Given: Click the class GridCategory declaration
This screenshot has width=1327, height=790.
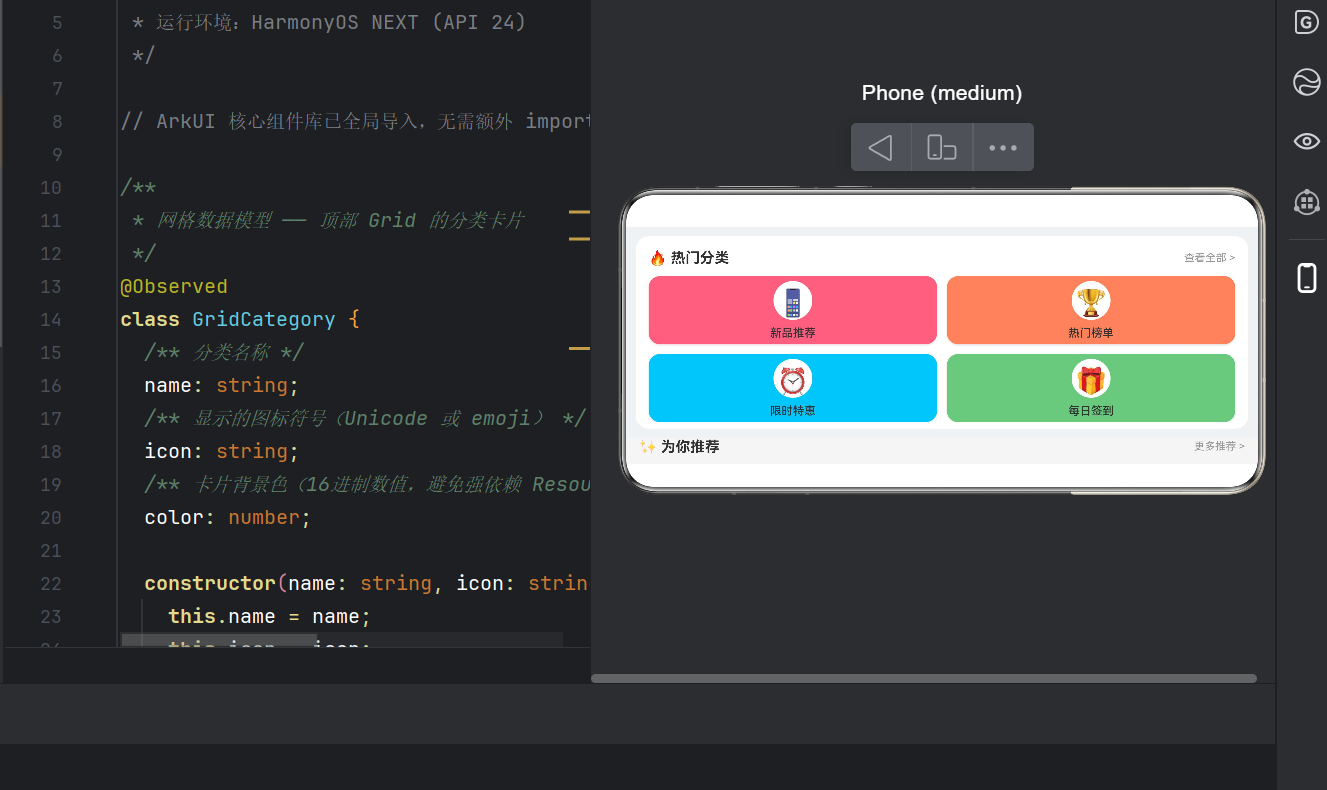Looking at the screenshot, I should point(239,320).
